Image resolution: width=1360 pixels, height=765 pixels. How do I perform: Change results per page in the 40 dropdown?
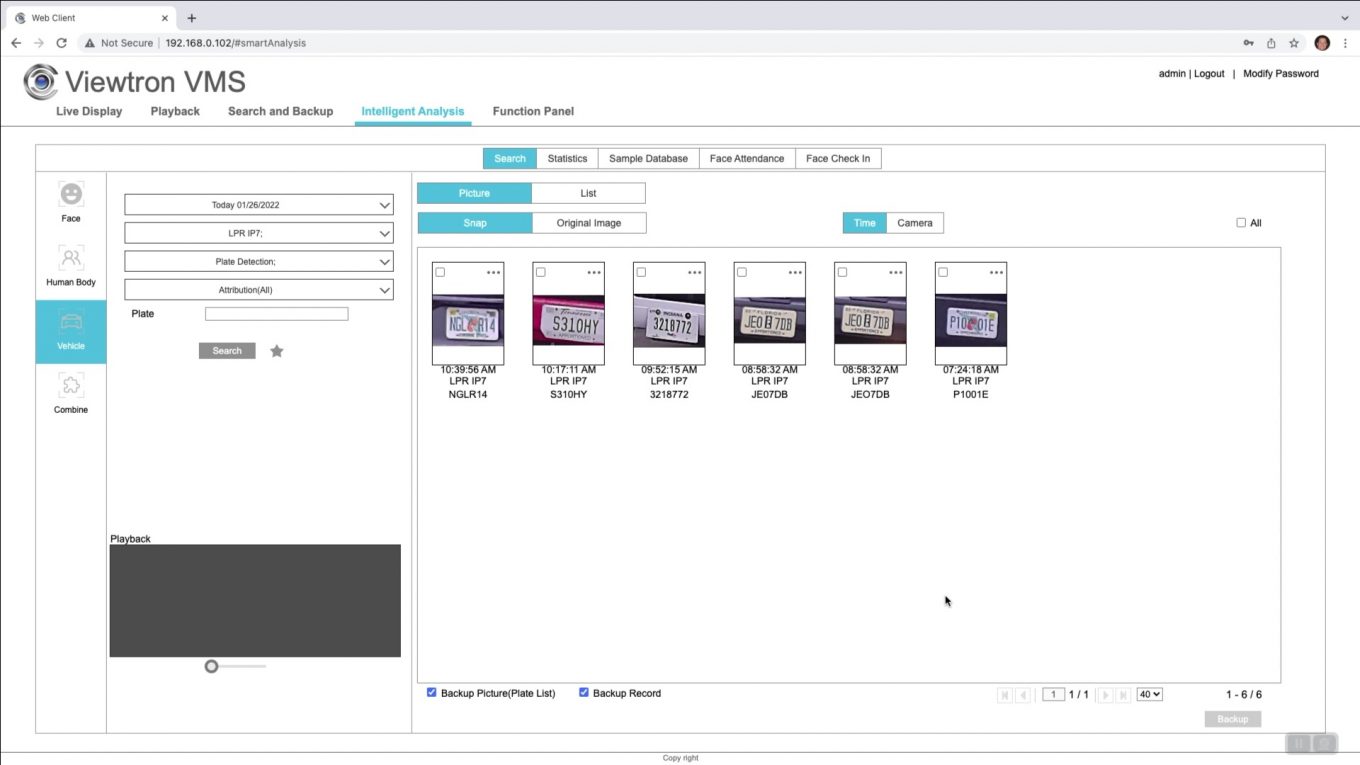(x=1149, y=694)
